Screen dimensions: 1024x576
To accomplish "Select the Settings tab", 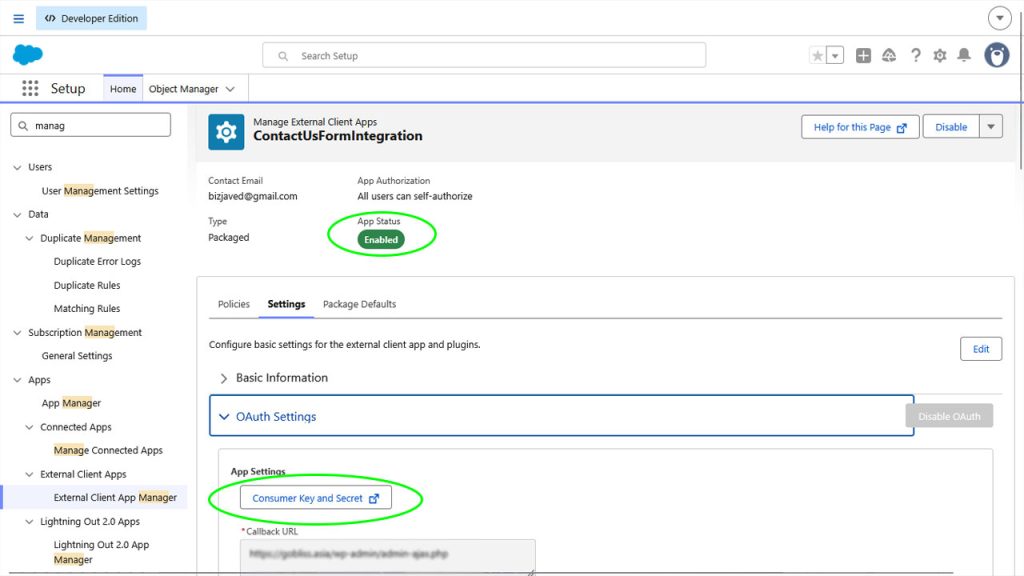I will coord(286,304).
